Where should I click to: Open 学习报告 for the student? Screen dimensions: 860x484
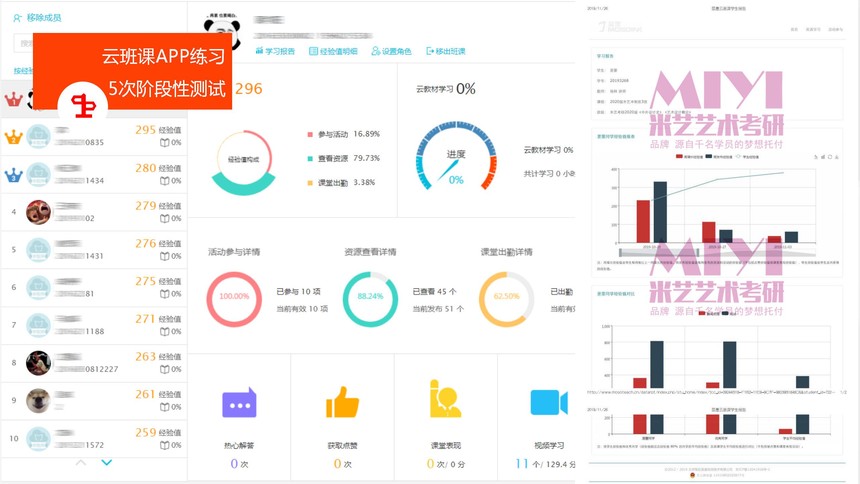coord(280,51)
